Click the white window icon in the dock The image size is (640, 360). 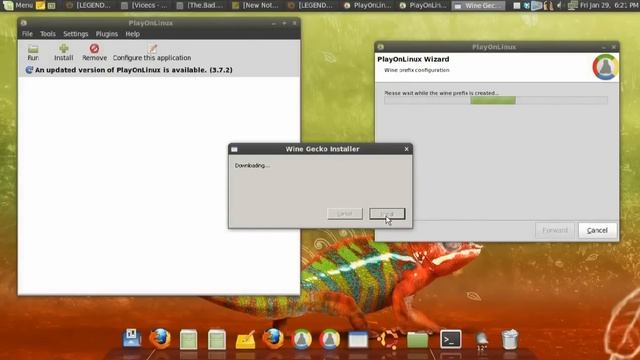pos(358,340)
